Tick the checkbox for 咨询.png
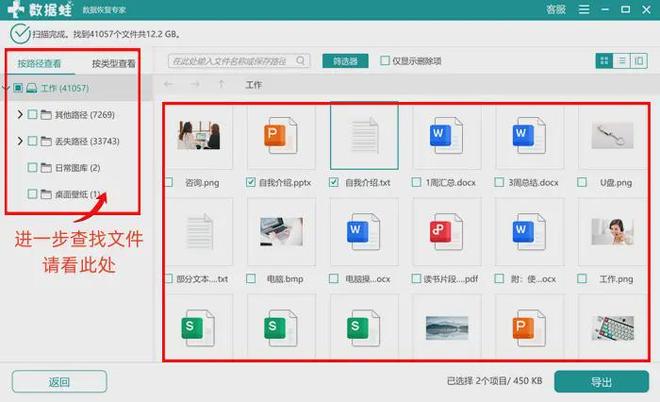The image size is (660, 402). (167, 184)
